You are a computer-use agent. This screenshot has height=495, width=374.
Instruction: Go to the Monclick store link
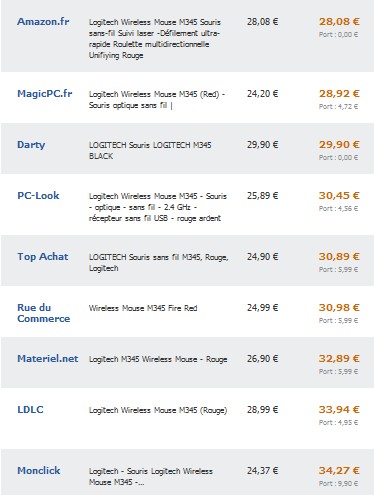pos(39,471)
